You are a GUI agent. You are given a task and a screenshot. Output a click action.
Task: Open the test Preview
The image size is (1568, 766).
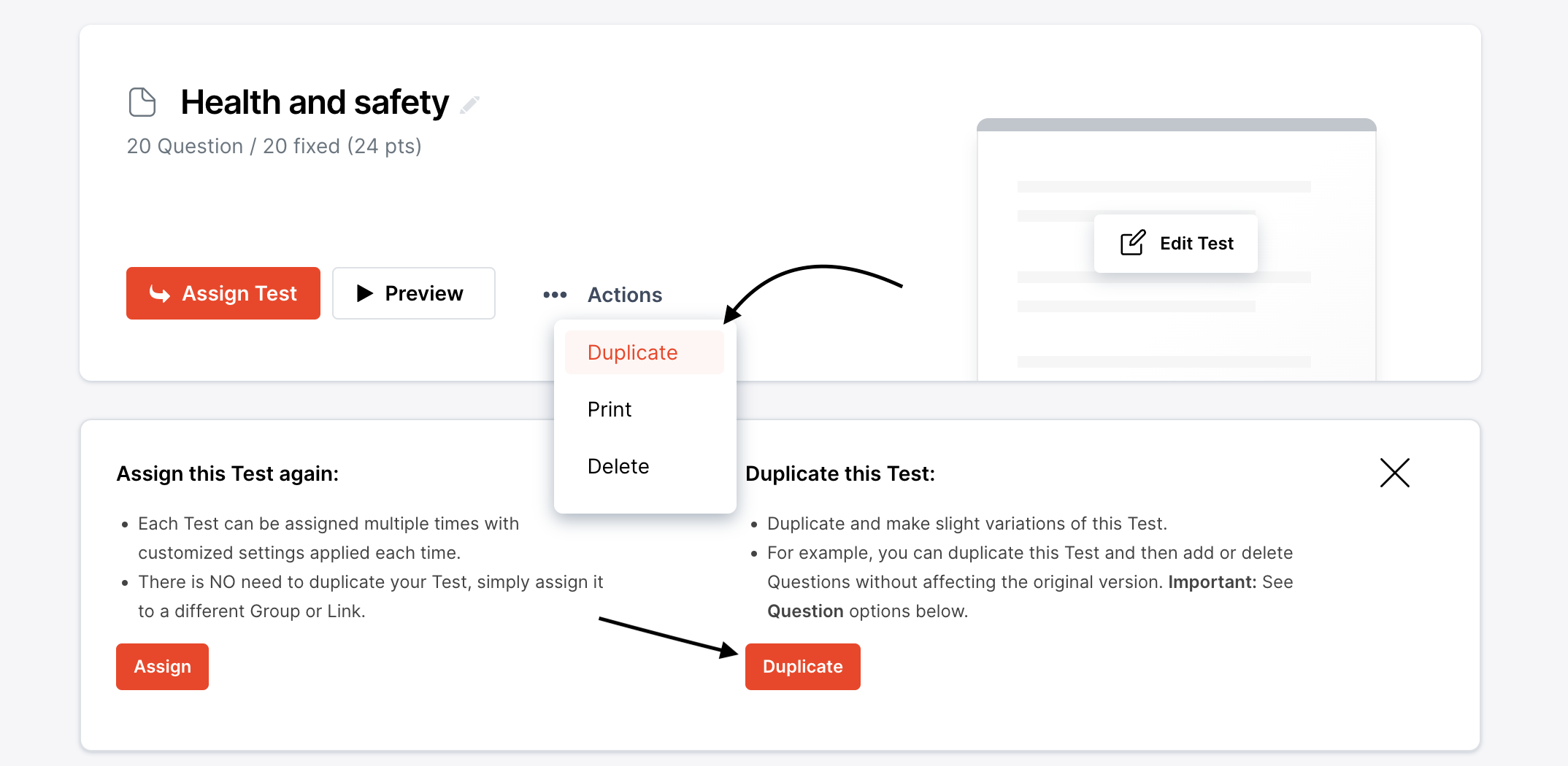413,293
